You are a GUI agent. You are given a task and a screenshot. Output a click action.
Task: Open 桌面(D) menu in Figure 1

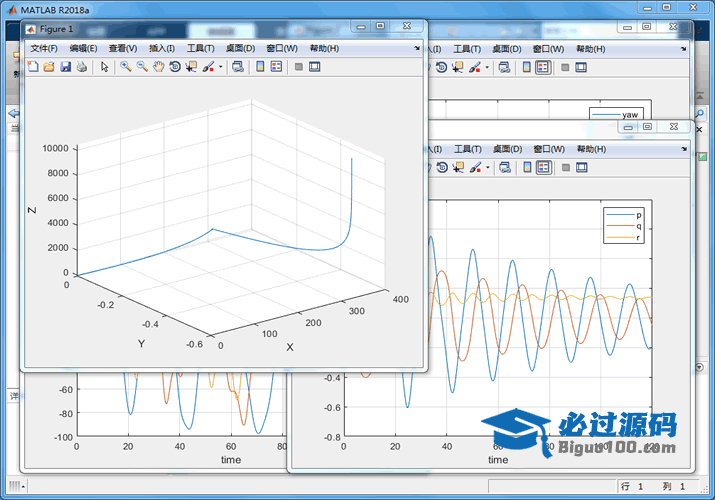click(240, 48)
